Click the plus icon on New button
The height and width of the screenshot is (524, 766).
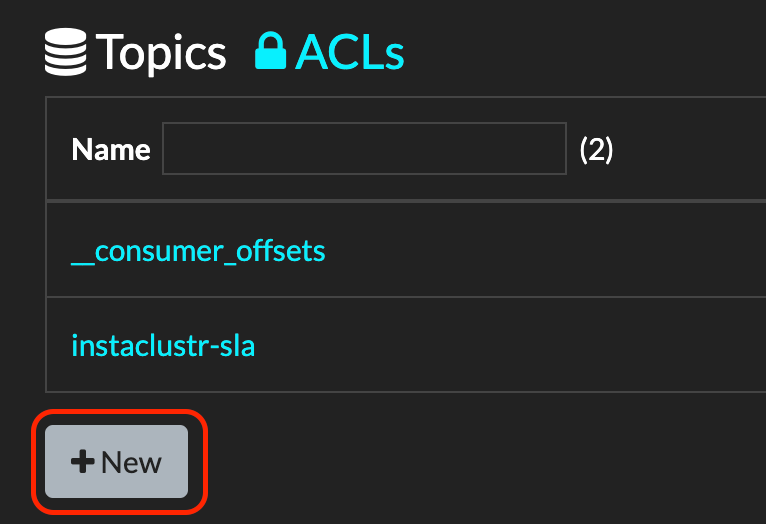tap(83, 461)
